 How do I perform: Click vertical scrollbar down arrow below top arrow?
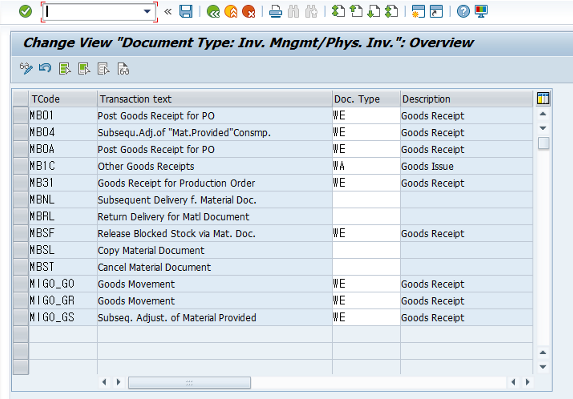[x=543, y=128]
